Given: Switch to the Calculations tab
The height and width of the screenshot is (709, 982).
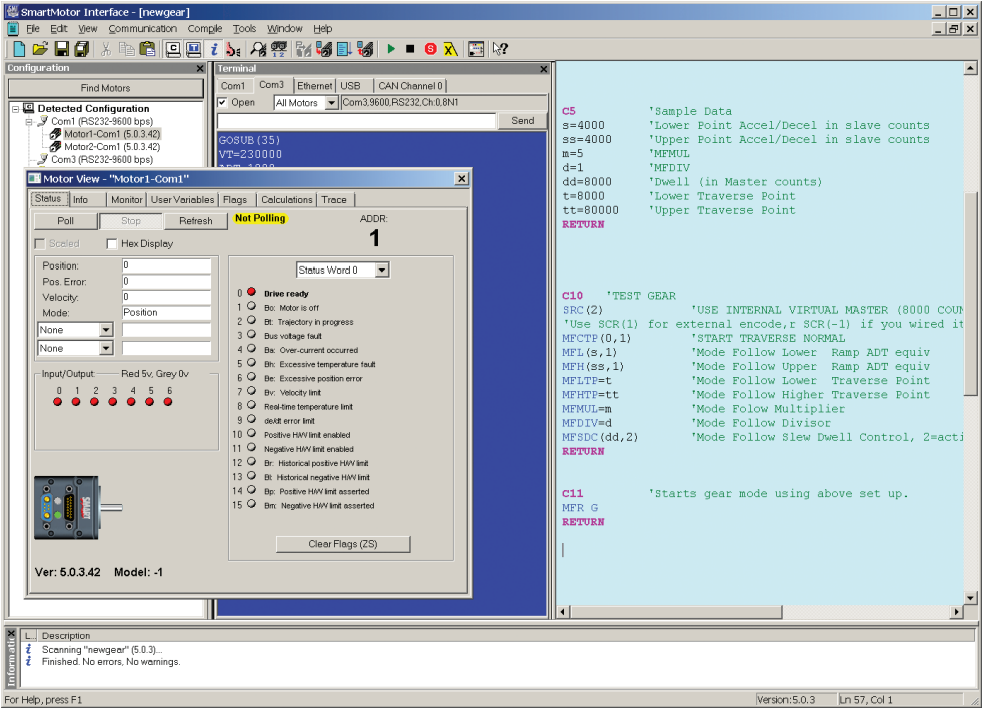Looking at the screenshot, I should (x=286, y=199).
